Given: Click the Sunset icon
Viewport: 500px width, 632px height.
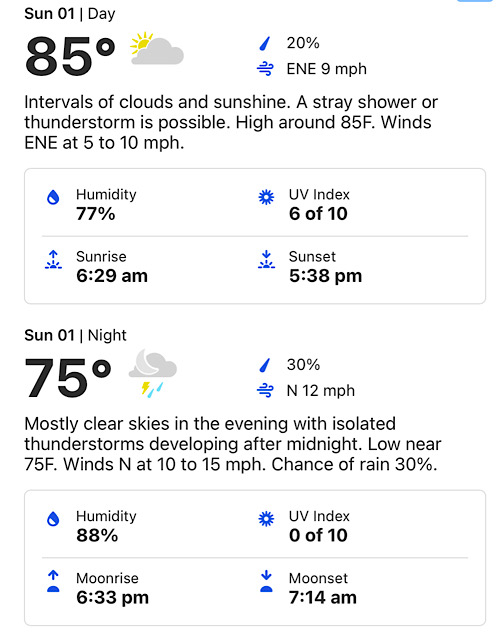Looking at the screenshot, I should pyautogui.click(x=266, y=260).
